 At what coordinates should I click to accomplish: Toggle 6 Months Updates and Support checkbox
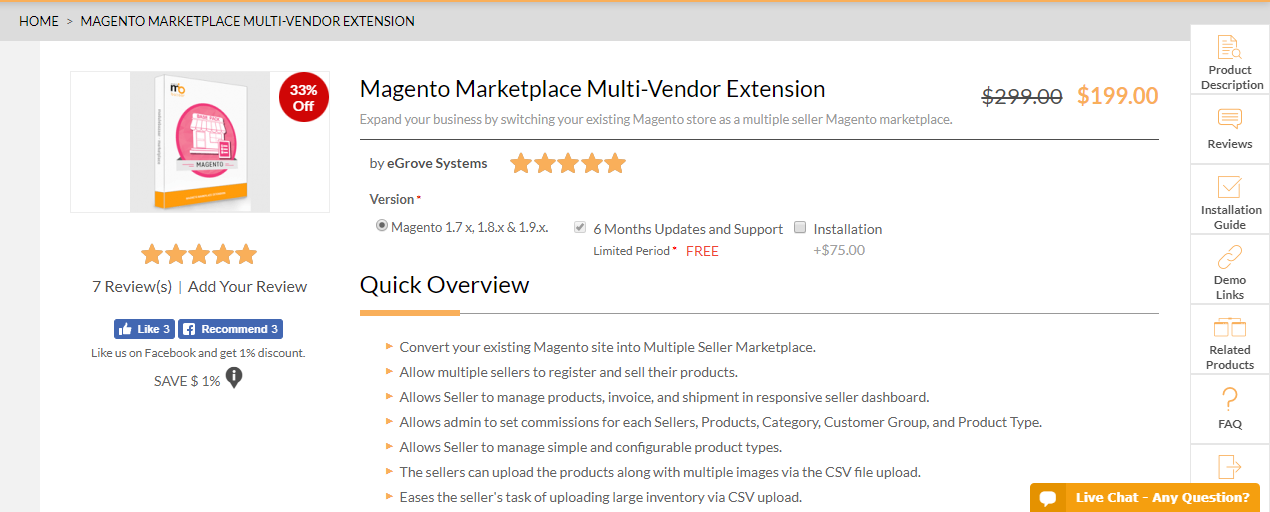[x=580, y=227]
